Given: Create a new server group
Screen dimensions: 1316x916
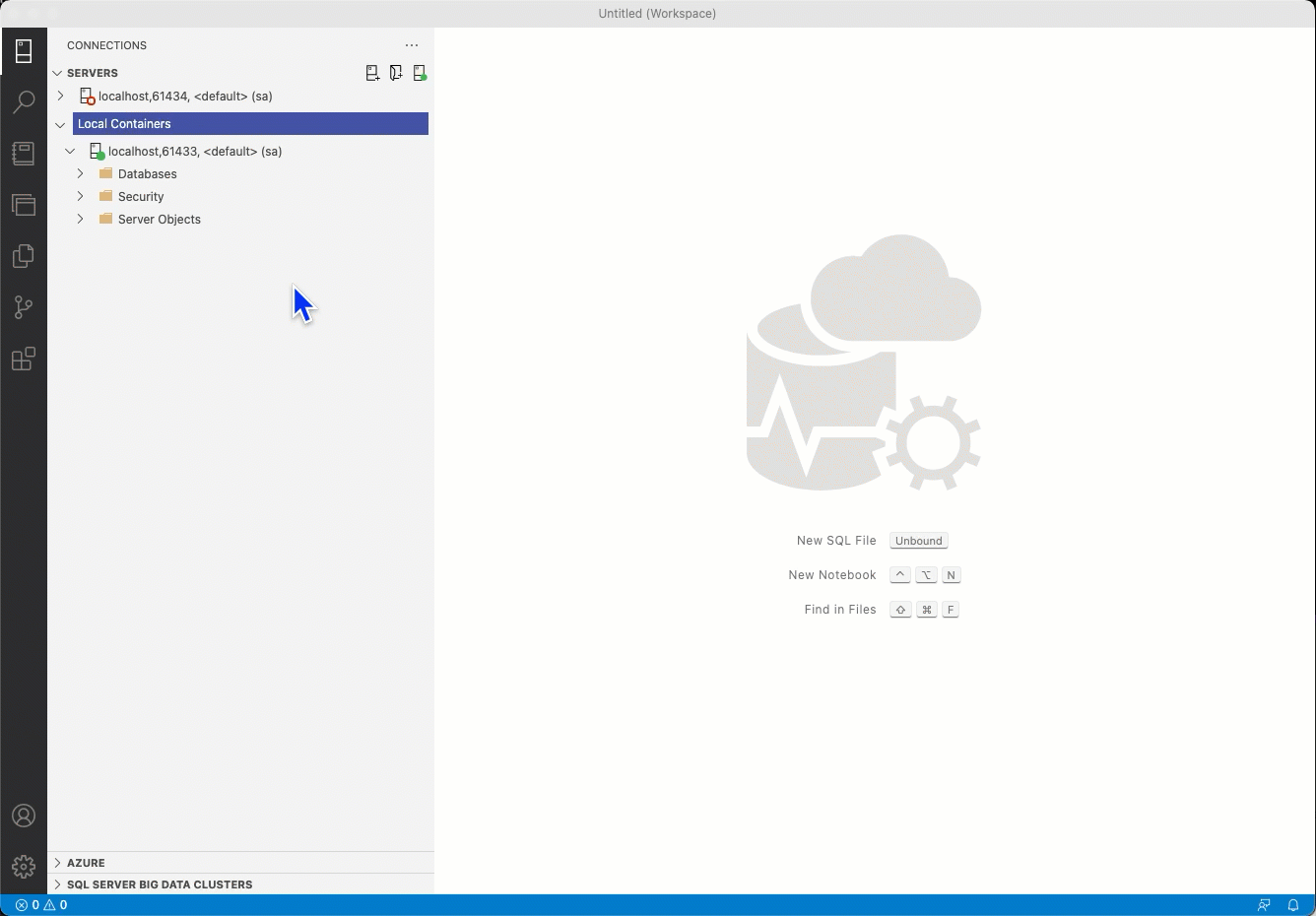Looking at the screenshot, I should click(x=396, y=72).
